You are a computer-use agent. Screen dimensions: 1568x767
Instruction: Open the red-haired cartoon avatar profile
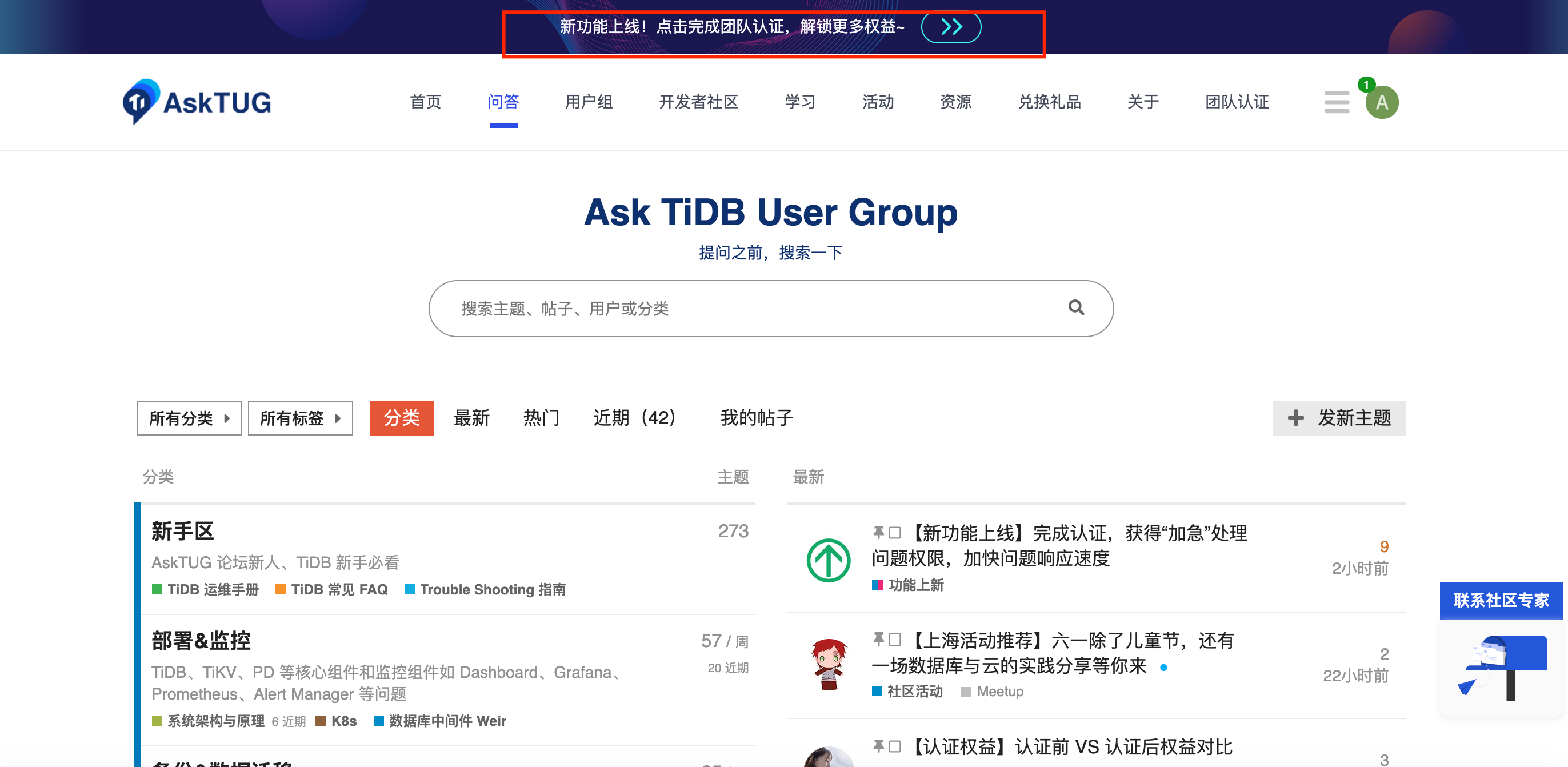(828, 664)
